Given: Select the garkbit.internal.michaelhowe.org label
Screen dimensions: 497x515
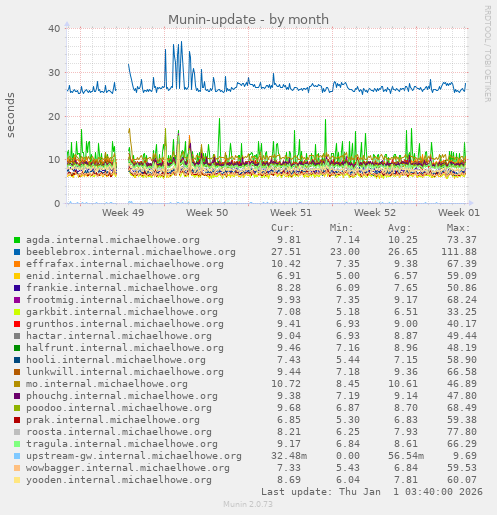Looking at the screenshot, I should coord(122,312).
